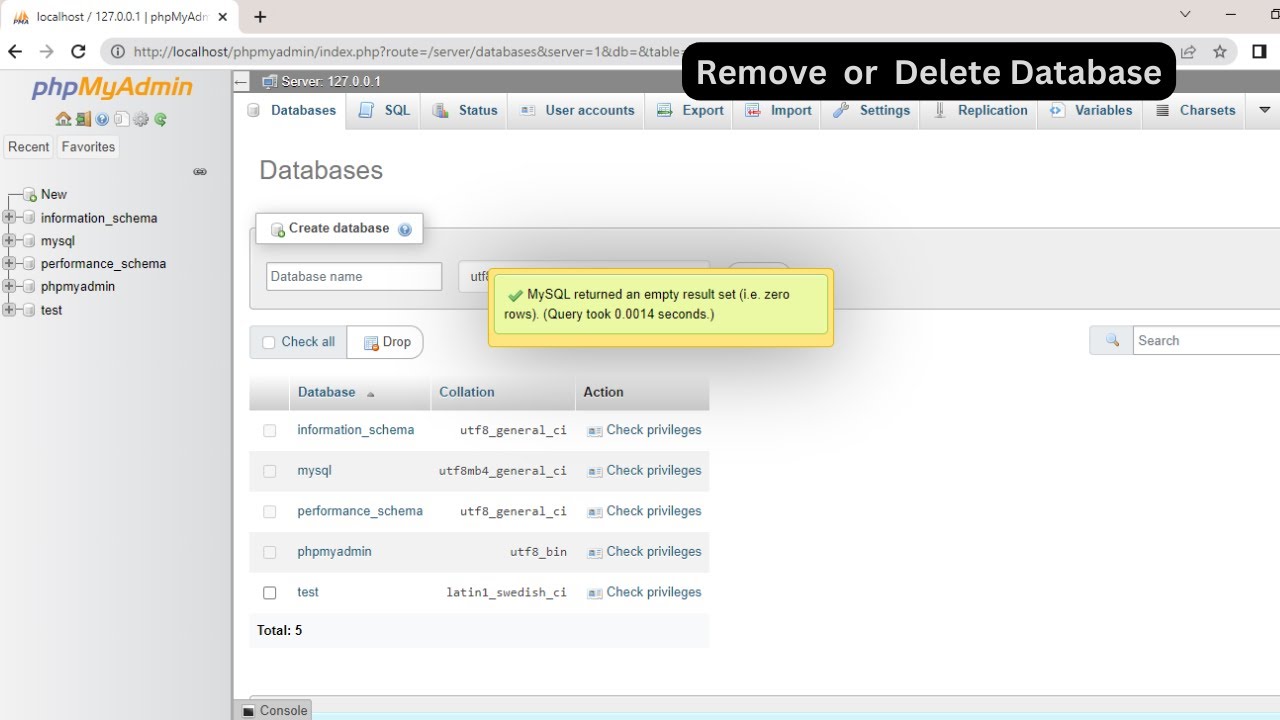1280x720 pixels.
Task: Click the test database icon in sidebar
Action: pos(29,310)
